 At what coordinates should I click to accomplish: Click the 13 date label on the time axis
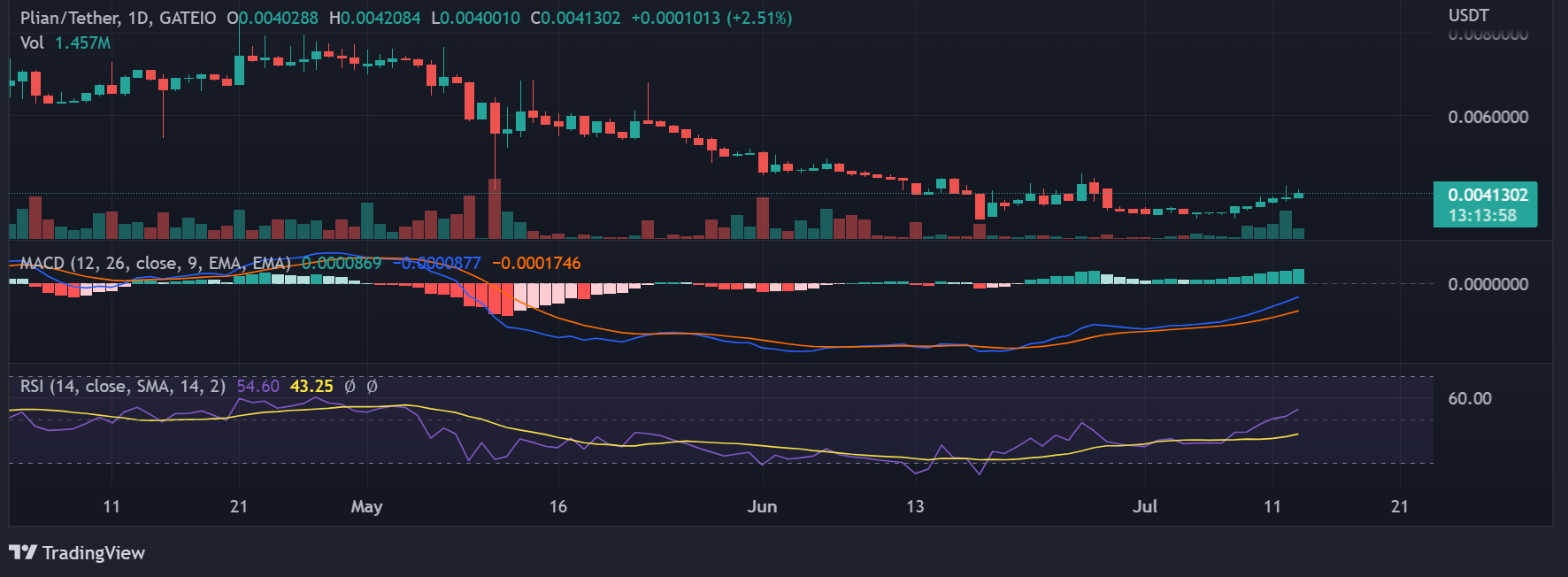[x=915, y=506]
